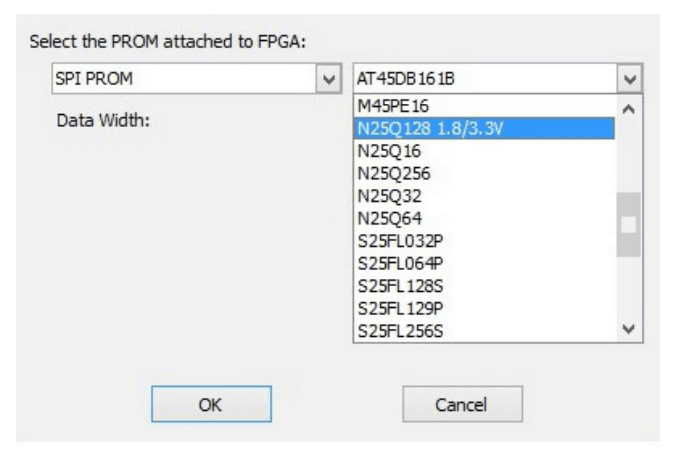This screenshot has width=675, height=456.
Task: Pick N25Q32 in the device list
Action: coord(381,193)
